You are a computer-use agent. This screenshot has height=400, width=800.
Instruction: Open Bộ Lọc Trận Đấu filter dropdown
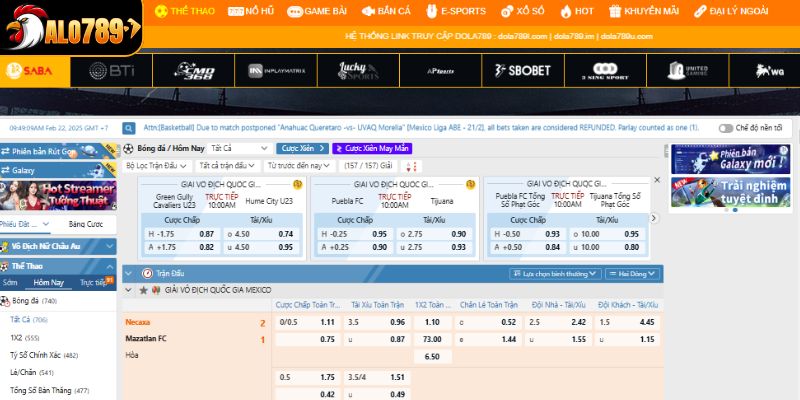click(x=157, y=166)
